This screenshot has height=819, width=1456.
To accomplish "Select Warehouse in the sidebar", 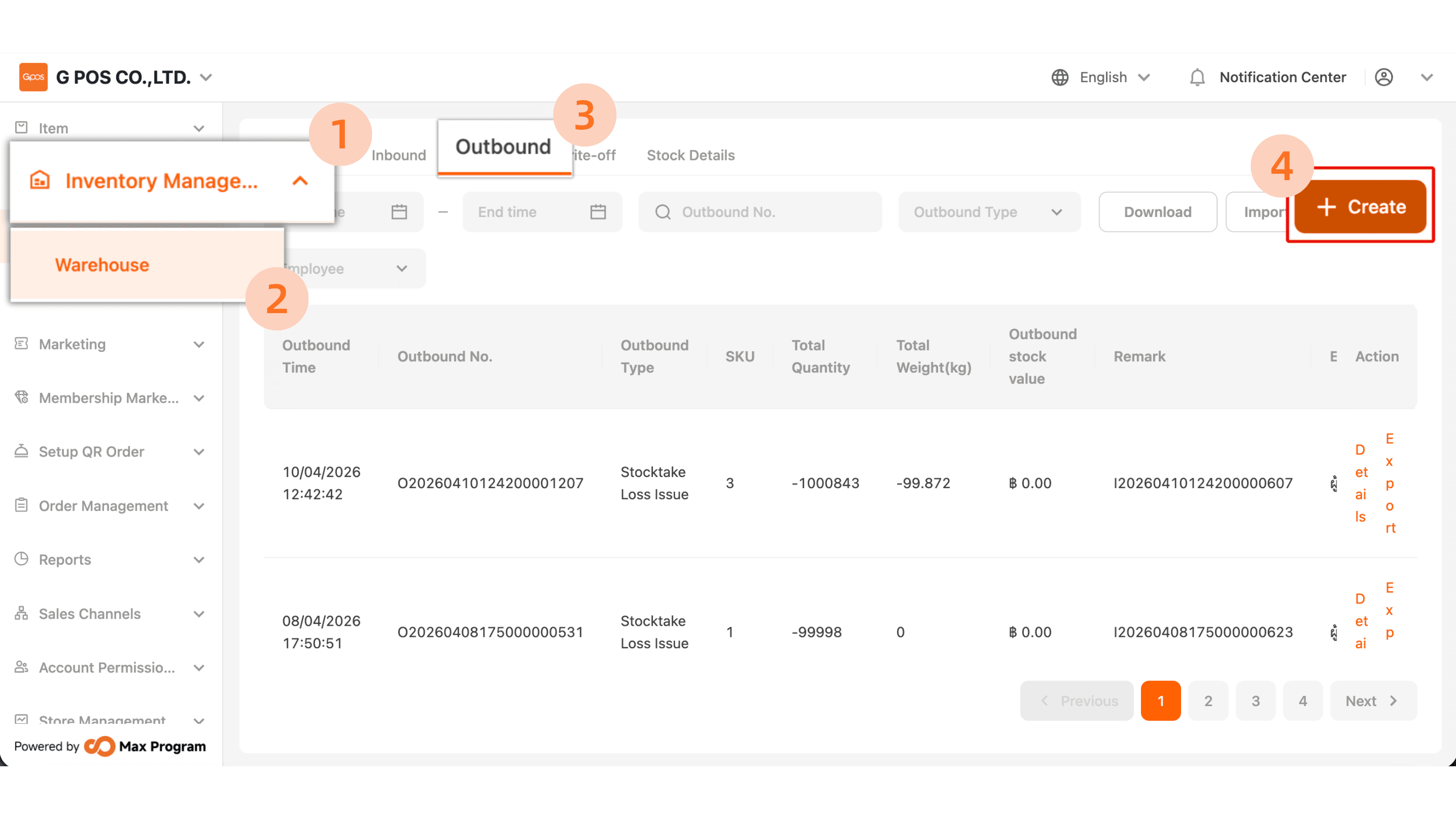I will [x=147, y=265].
